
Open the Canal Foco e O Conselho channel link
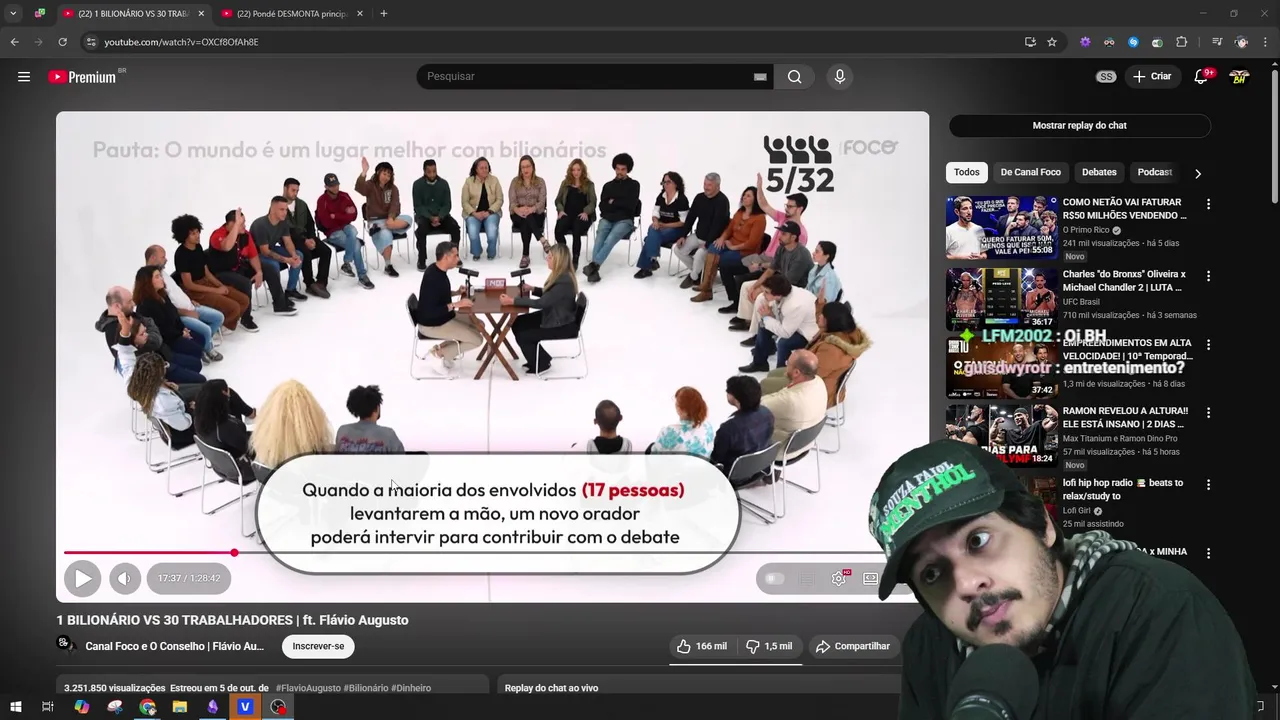click(175, 646)
